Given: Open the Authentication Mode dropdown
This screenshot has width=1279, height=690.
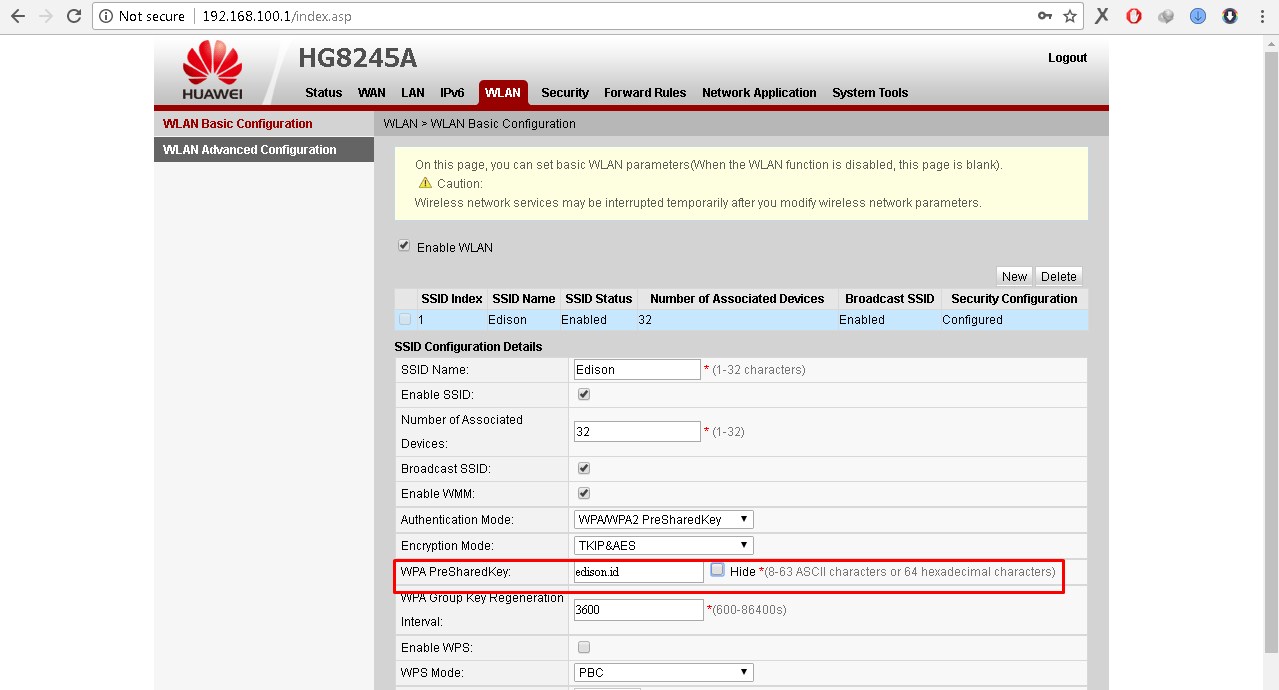Looking at the screenshot, I should tap(662, 519).
